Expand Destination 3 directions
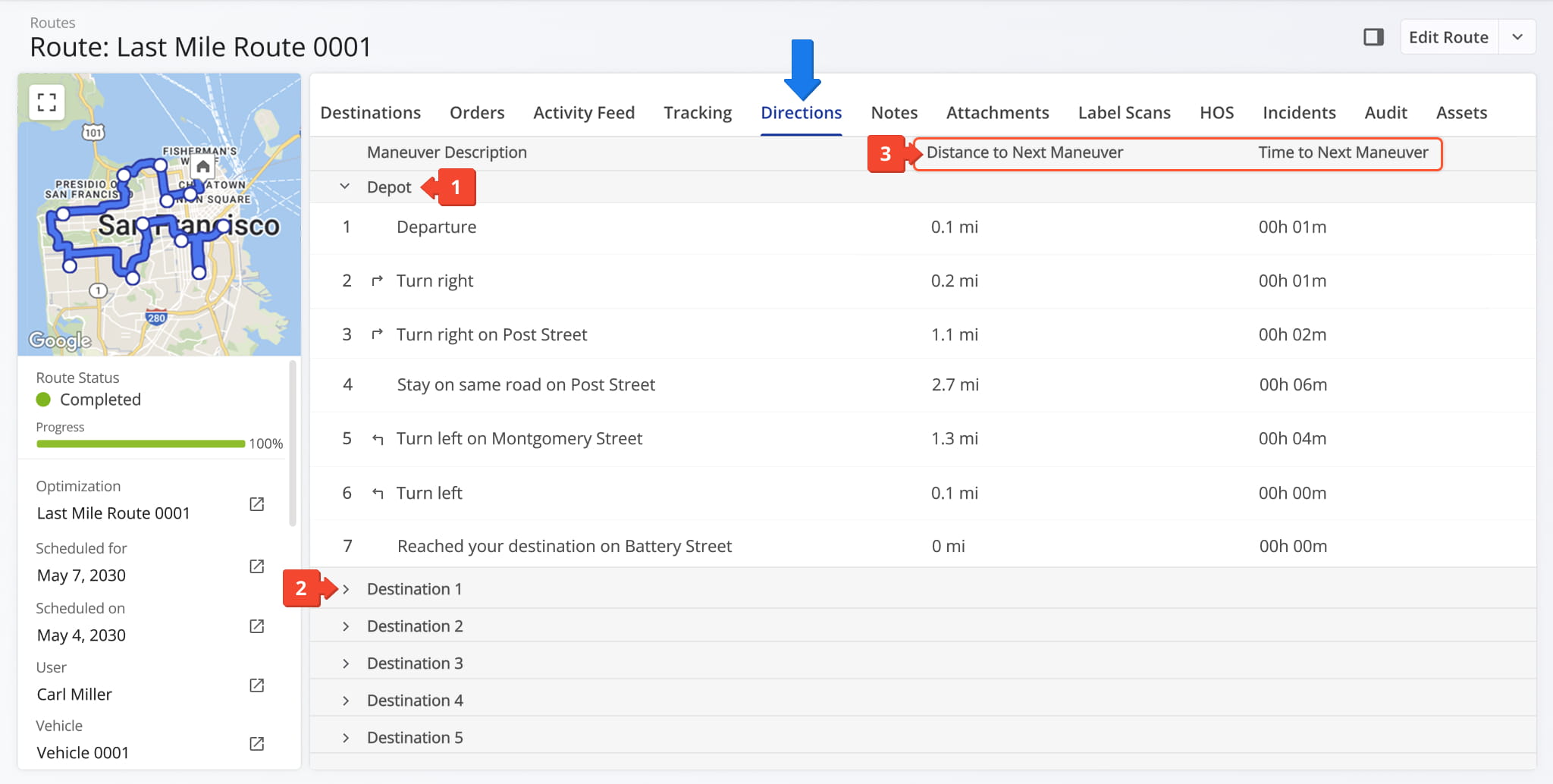Screen dimensions: 1553x784 346,663
